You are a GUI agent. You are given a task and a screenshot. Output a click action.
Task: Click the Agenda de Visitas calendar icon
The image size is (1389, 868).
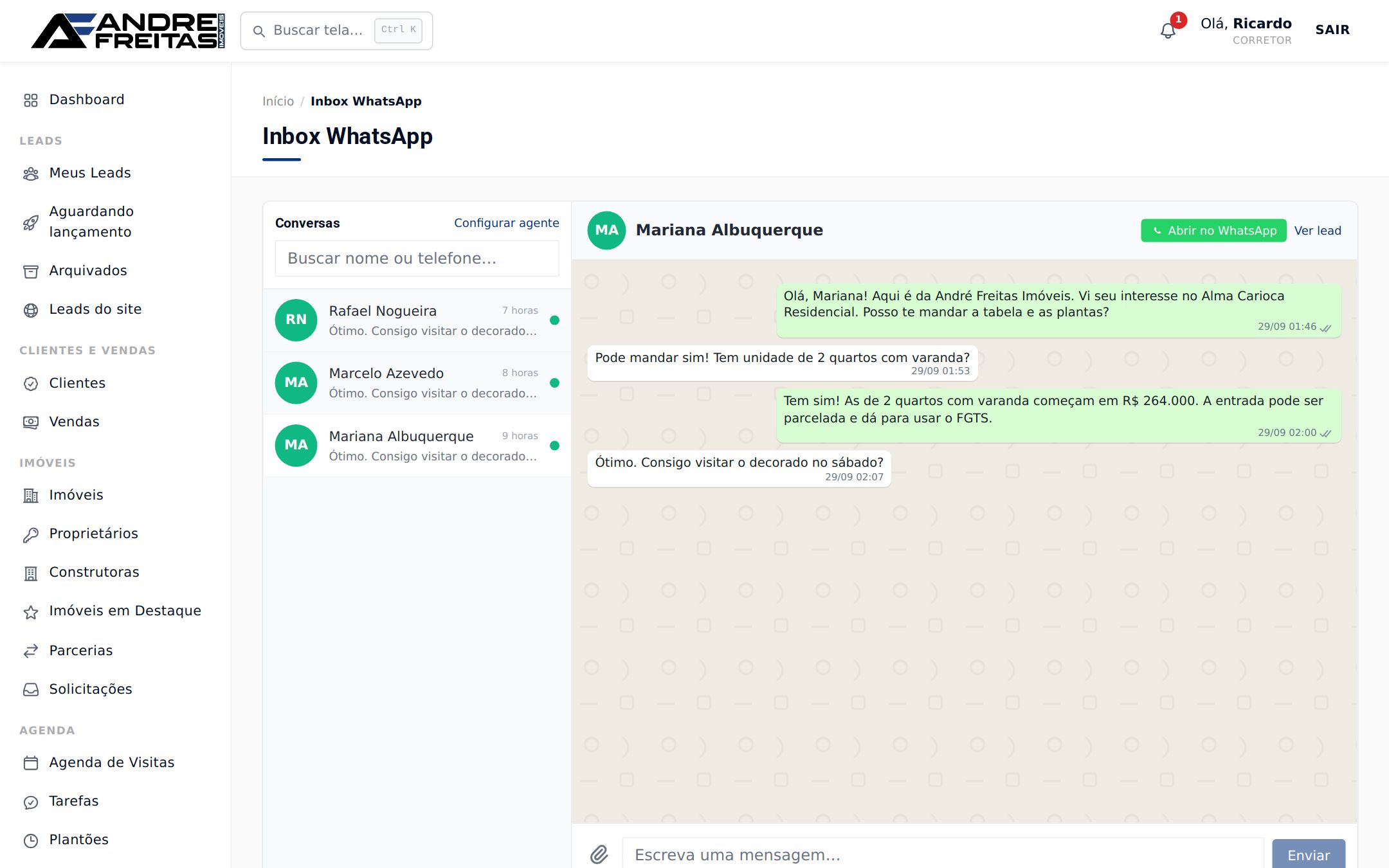(x=31, y=763)
